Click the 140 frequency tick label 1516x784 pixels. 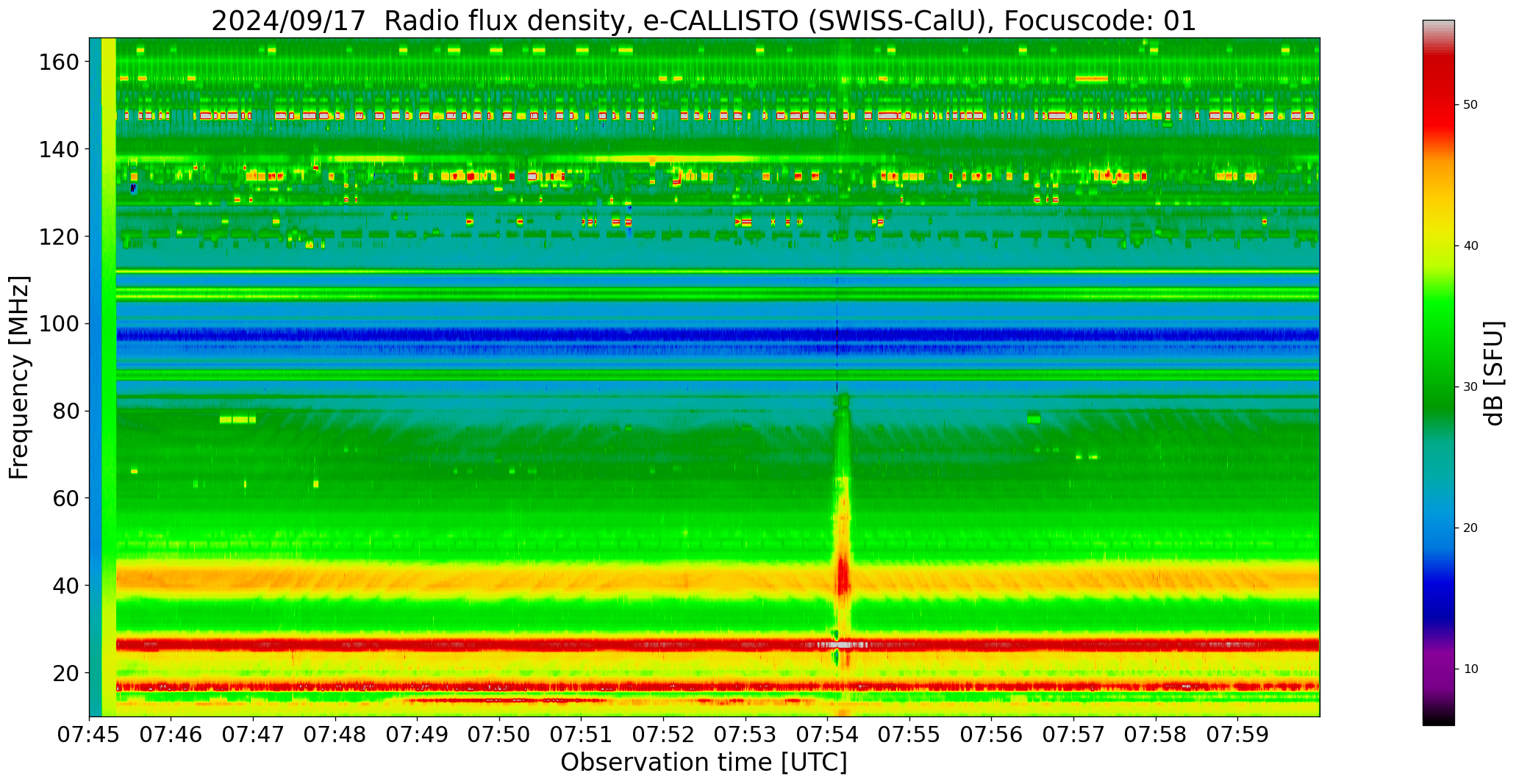(x=59, y=150)
